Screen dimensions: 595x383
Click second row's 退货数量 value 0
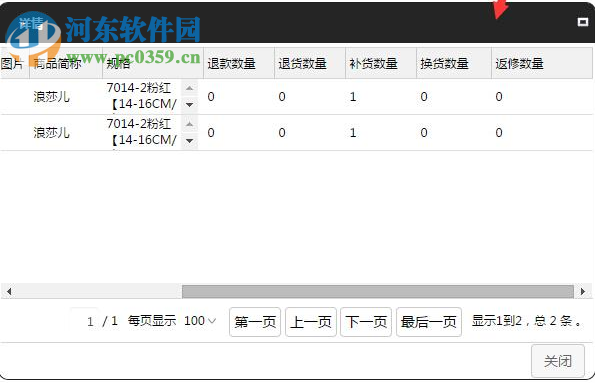(282, 133)
